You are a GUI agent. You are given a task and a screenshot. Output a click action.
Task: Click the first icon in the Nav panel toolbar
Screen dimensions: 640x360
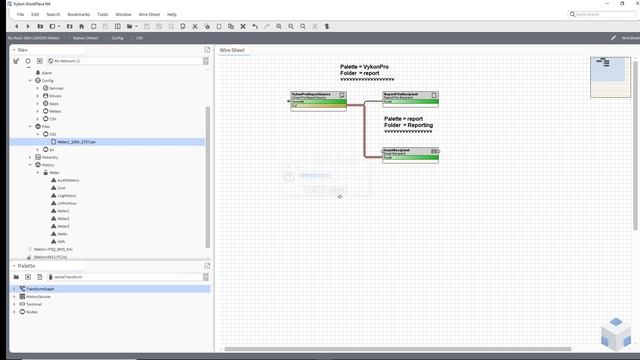(x=16, y=61)
